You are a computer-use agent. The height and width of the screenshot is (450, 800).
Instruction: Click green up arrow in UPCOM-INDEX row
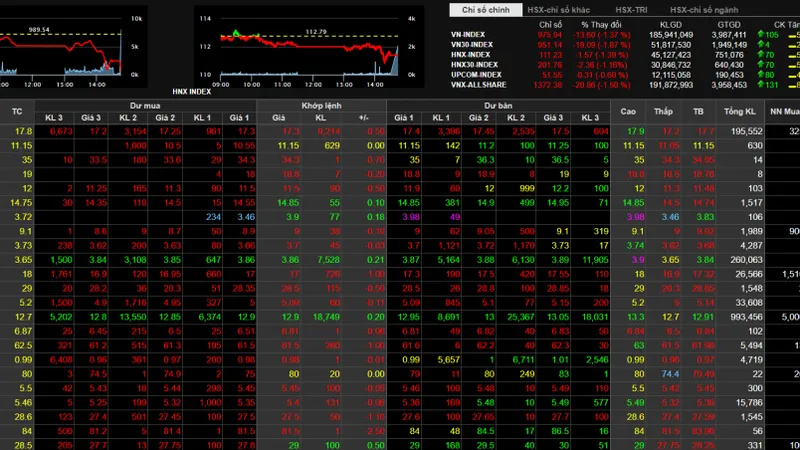click(761, 74)
